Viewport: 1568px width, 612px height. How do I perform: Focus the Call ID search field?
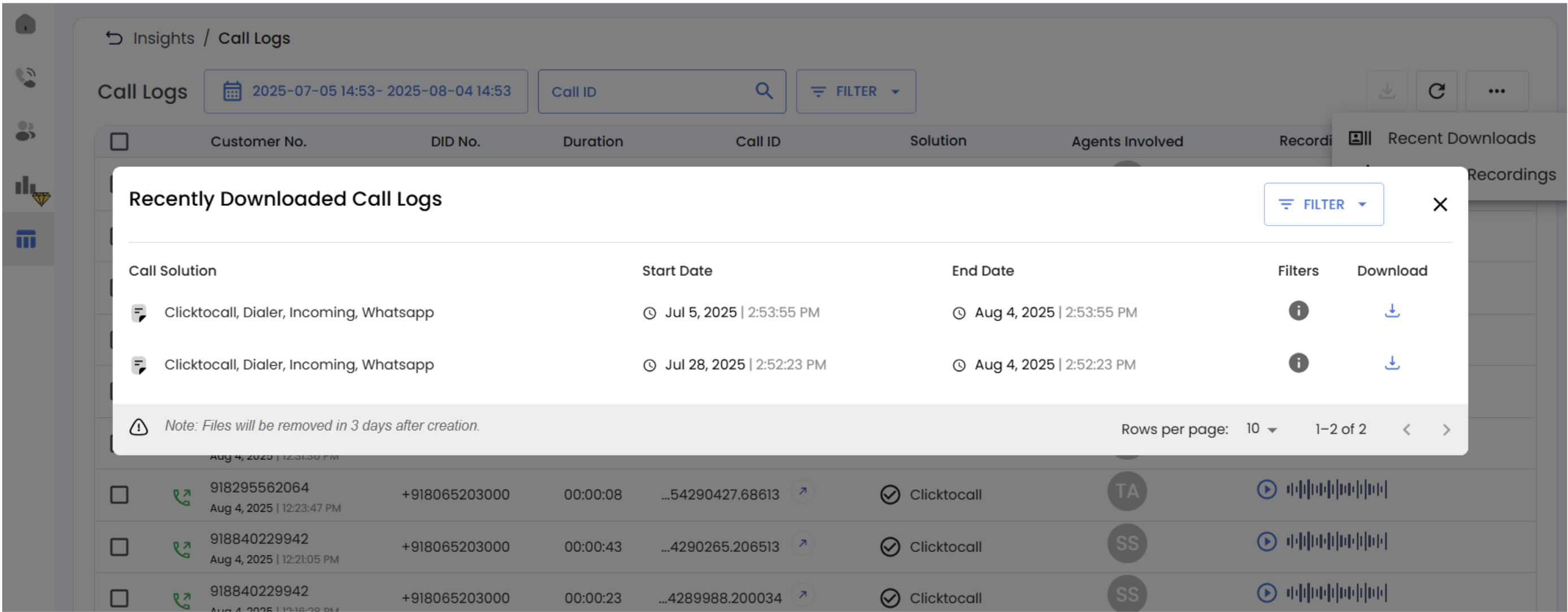click(662, 91)
